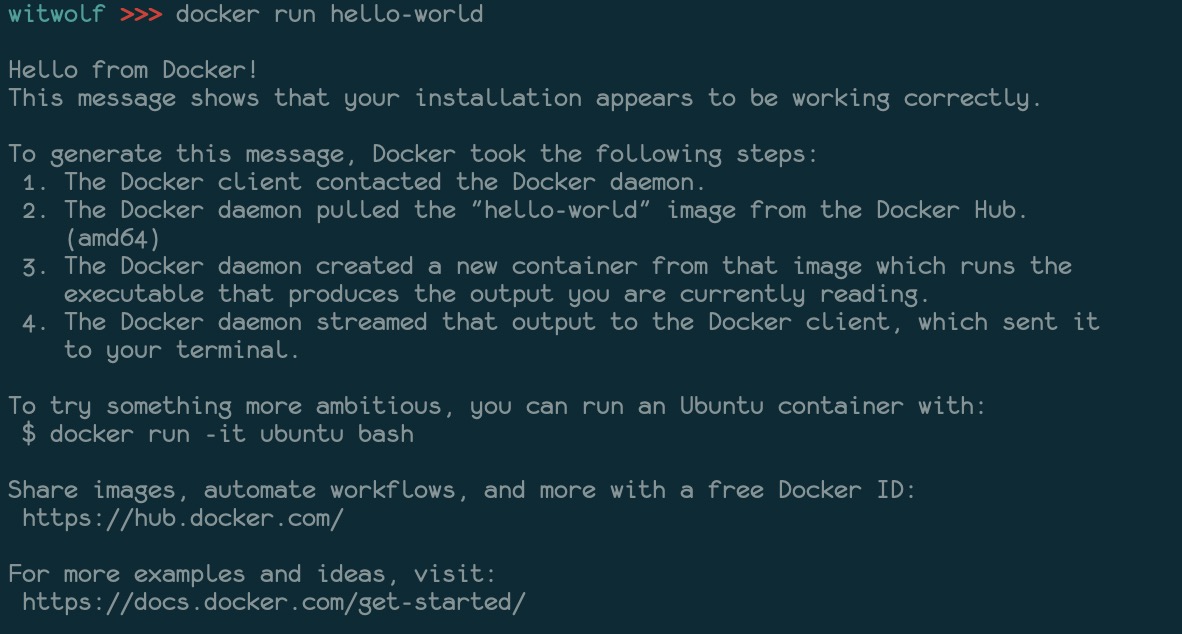The image size is (1182, 634).
Task: Click the word 'Ubuntu' in ambitious line
Action: (722, 406)
